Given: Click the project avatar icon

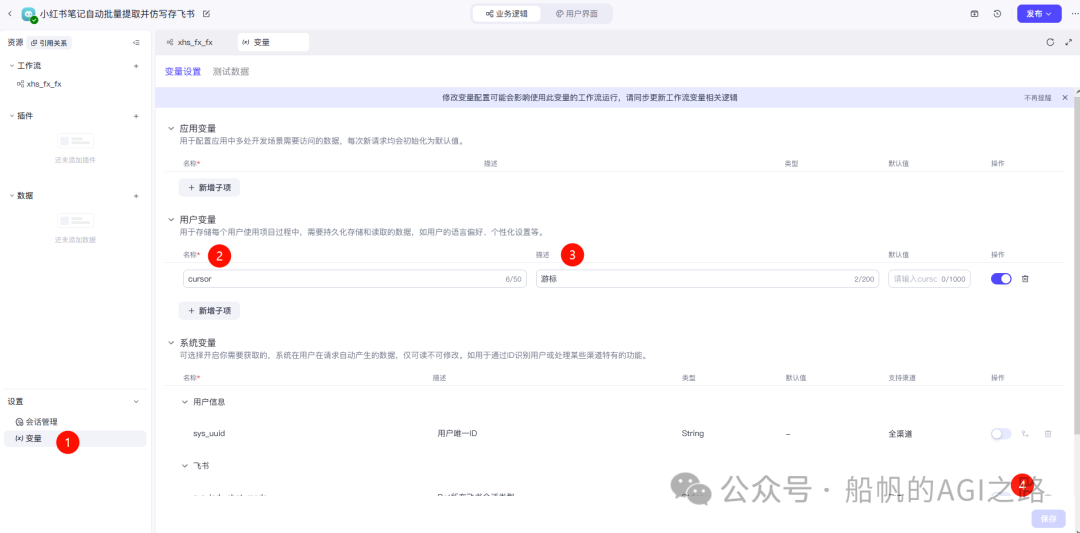Looking at the screenshot, I should coord(29,14).
